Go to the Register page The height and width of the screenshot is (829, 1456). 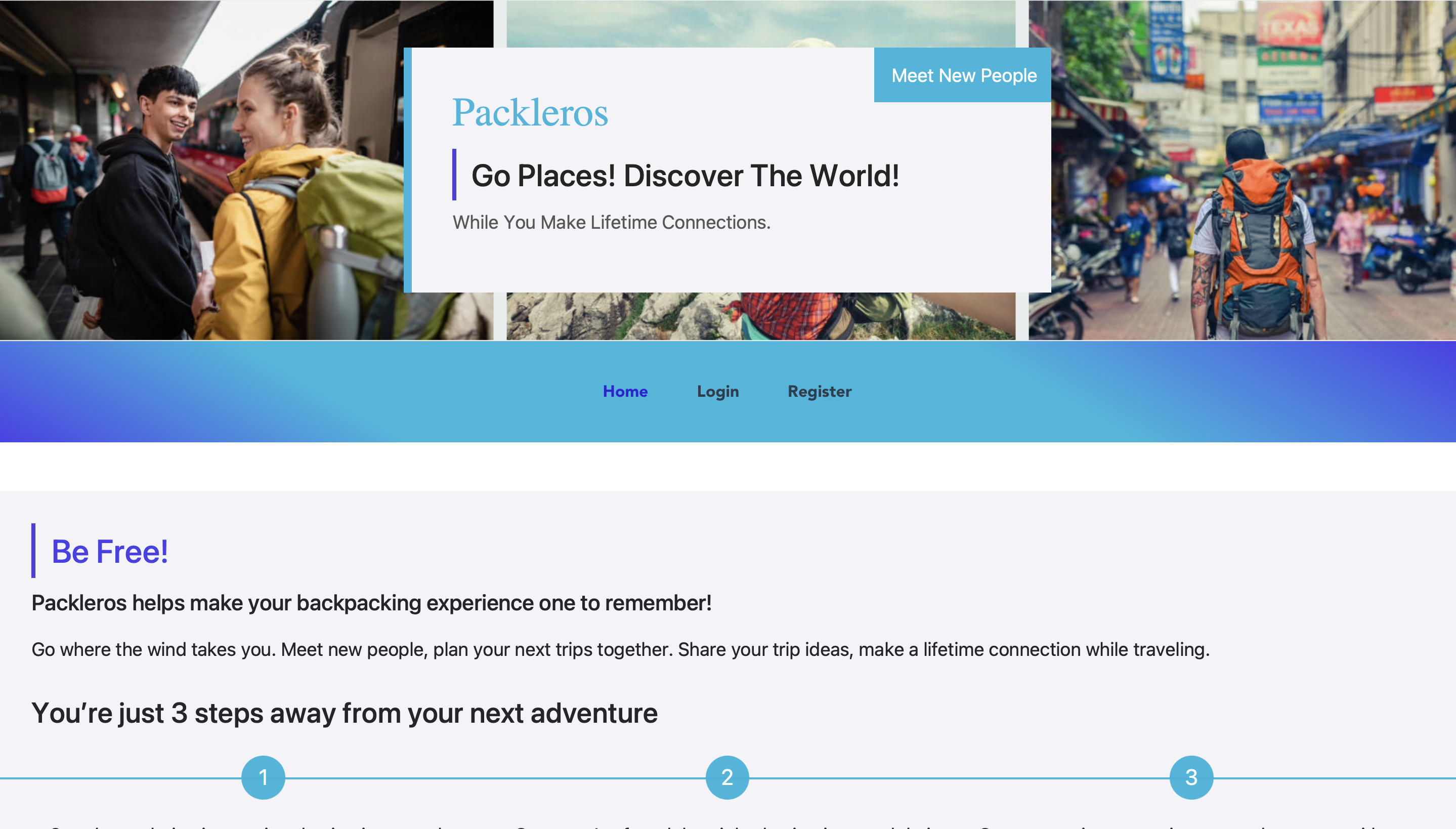(820, 392)
